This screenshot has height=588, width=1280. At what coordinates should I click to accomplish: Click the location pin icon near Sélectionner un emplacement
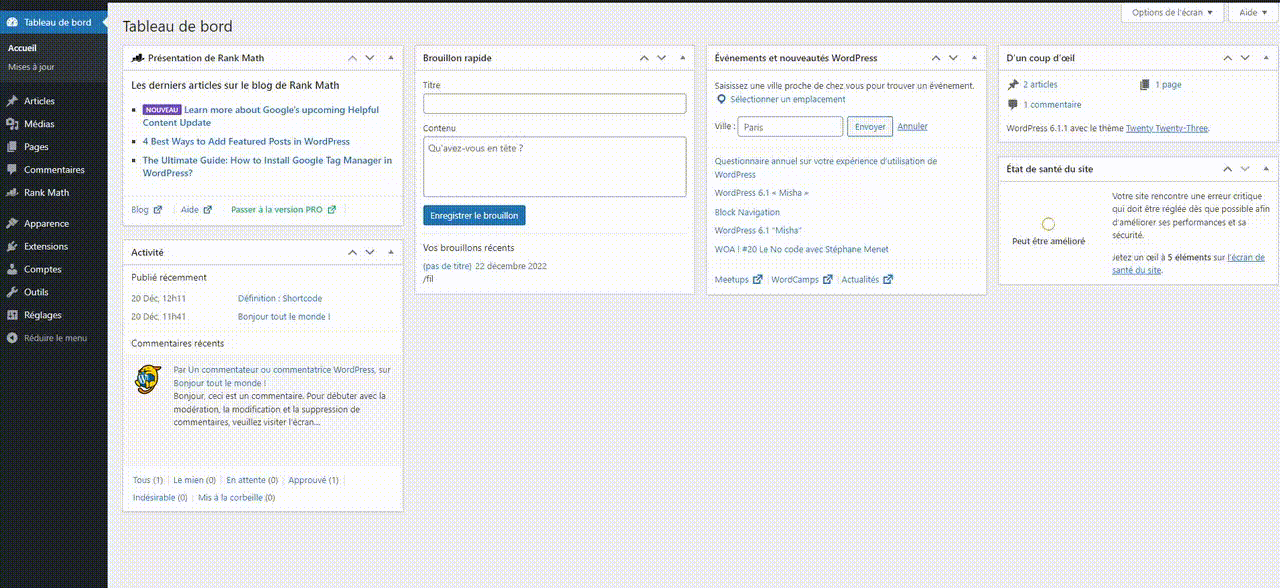[721, 100]
